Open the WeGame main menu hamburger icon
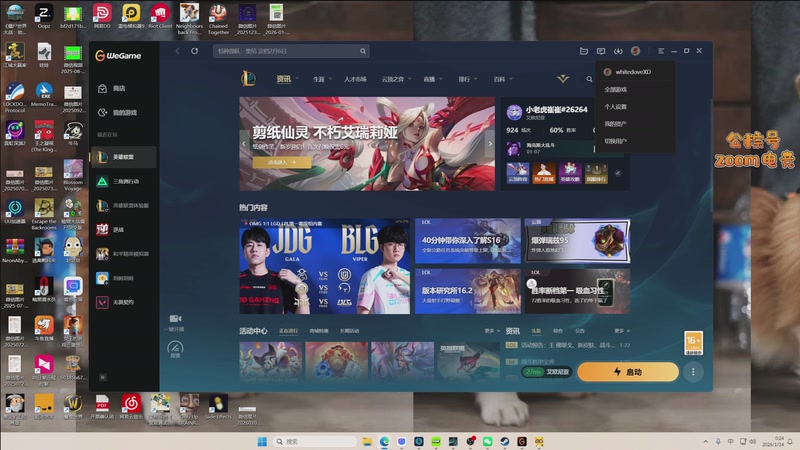Screen dimensions: 800x450 [x=661, y=51]
